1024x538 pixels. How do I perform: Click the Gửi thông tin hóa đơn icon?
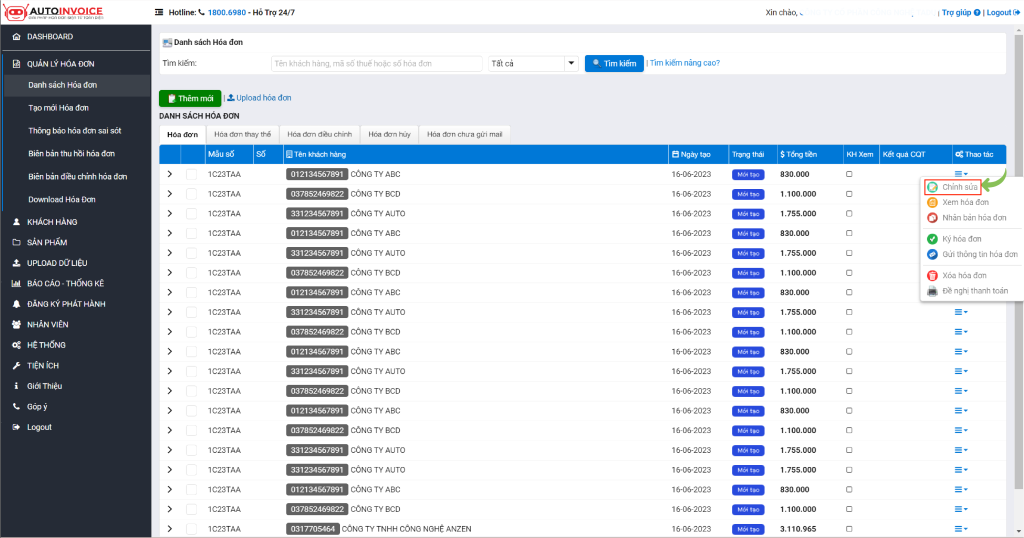coord(932,254)
